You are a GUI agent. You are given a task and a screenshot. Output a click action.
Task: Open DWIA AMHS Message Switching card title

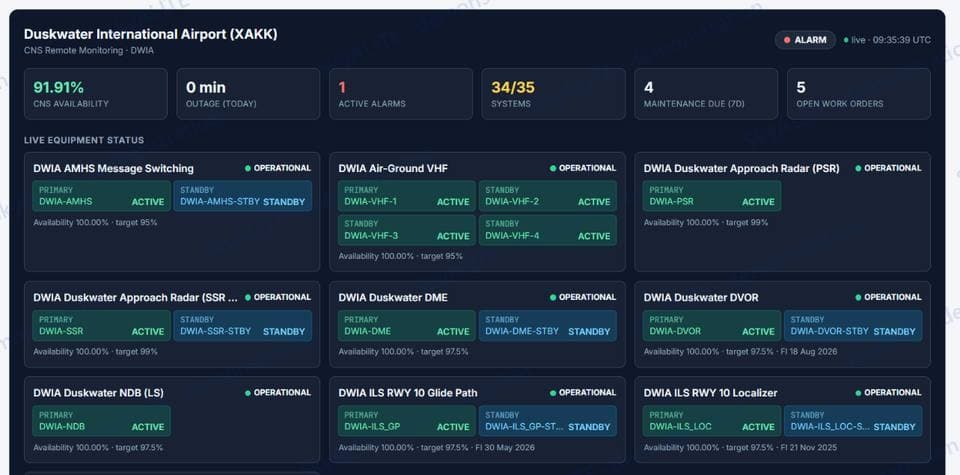click(113, 168)
